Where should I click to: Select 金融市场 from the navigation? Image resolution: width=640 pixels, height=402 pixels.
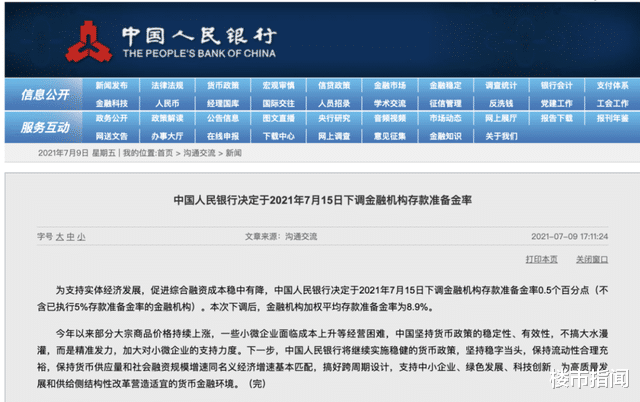(x=390, y=85)
